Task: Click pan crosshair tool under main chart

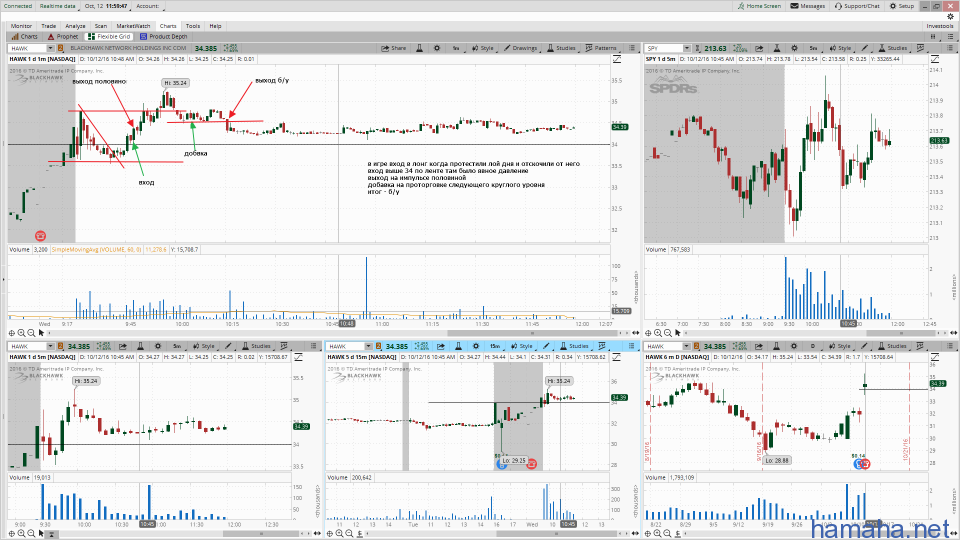Action: [x=12, y=333]
